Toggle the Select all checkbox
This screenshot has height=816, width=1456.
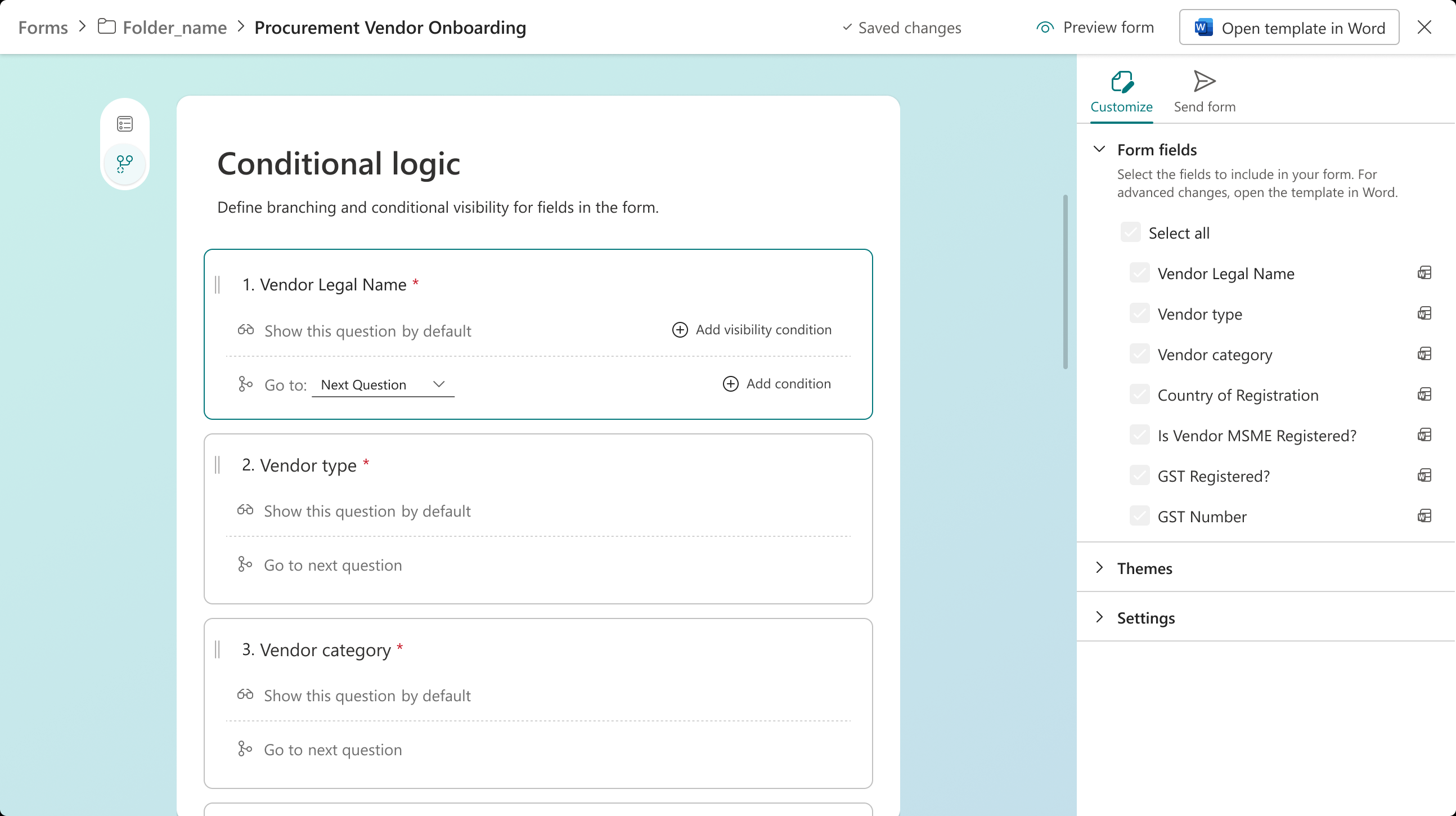pos(1130,232)
